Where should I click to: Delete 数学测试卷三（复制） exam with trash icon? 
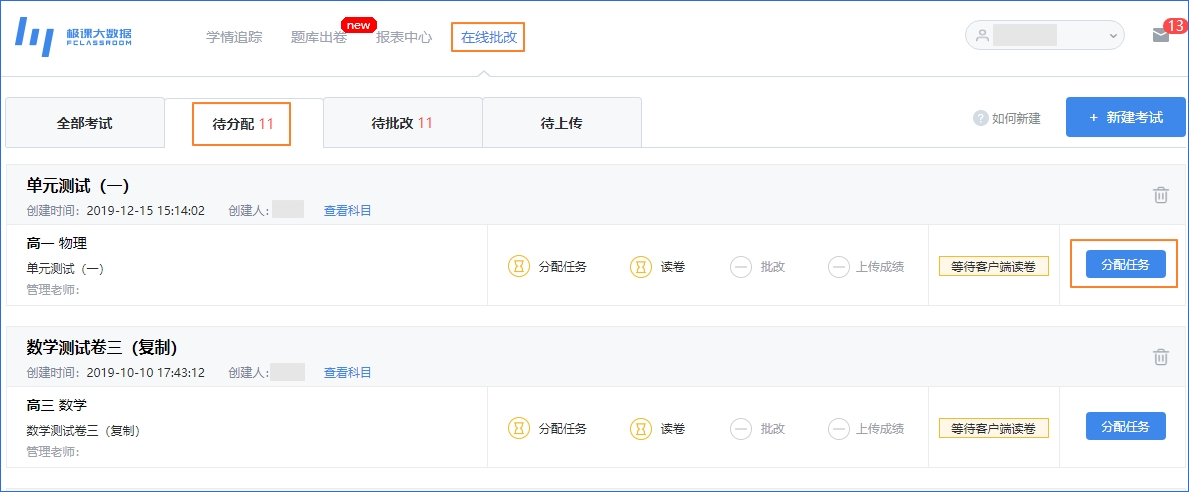[1161, 357]
